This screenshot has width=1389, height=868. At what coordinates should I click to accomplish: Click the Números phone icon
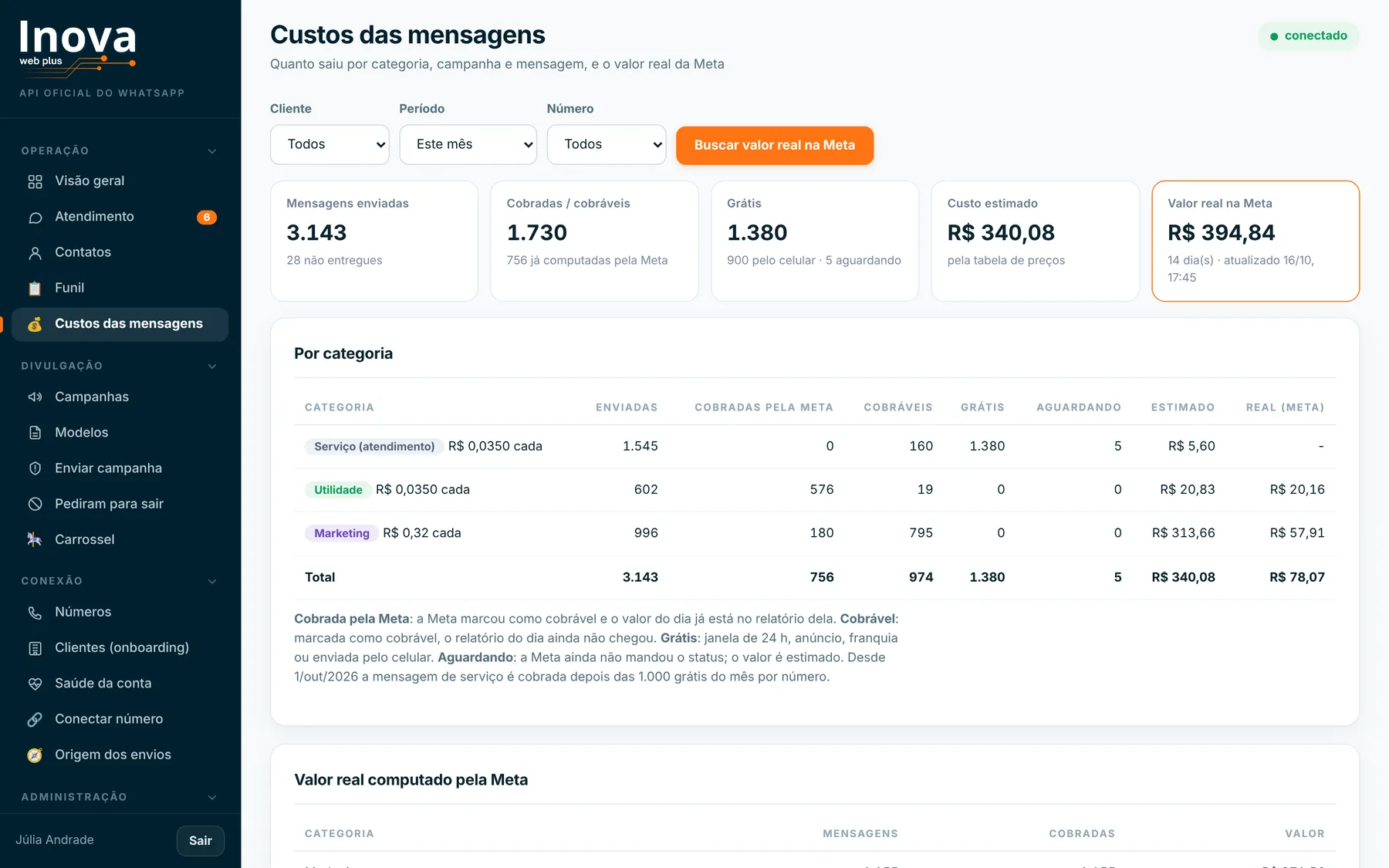(x=35, y=613)
